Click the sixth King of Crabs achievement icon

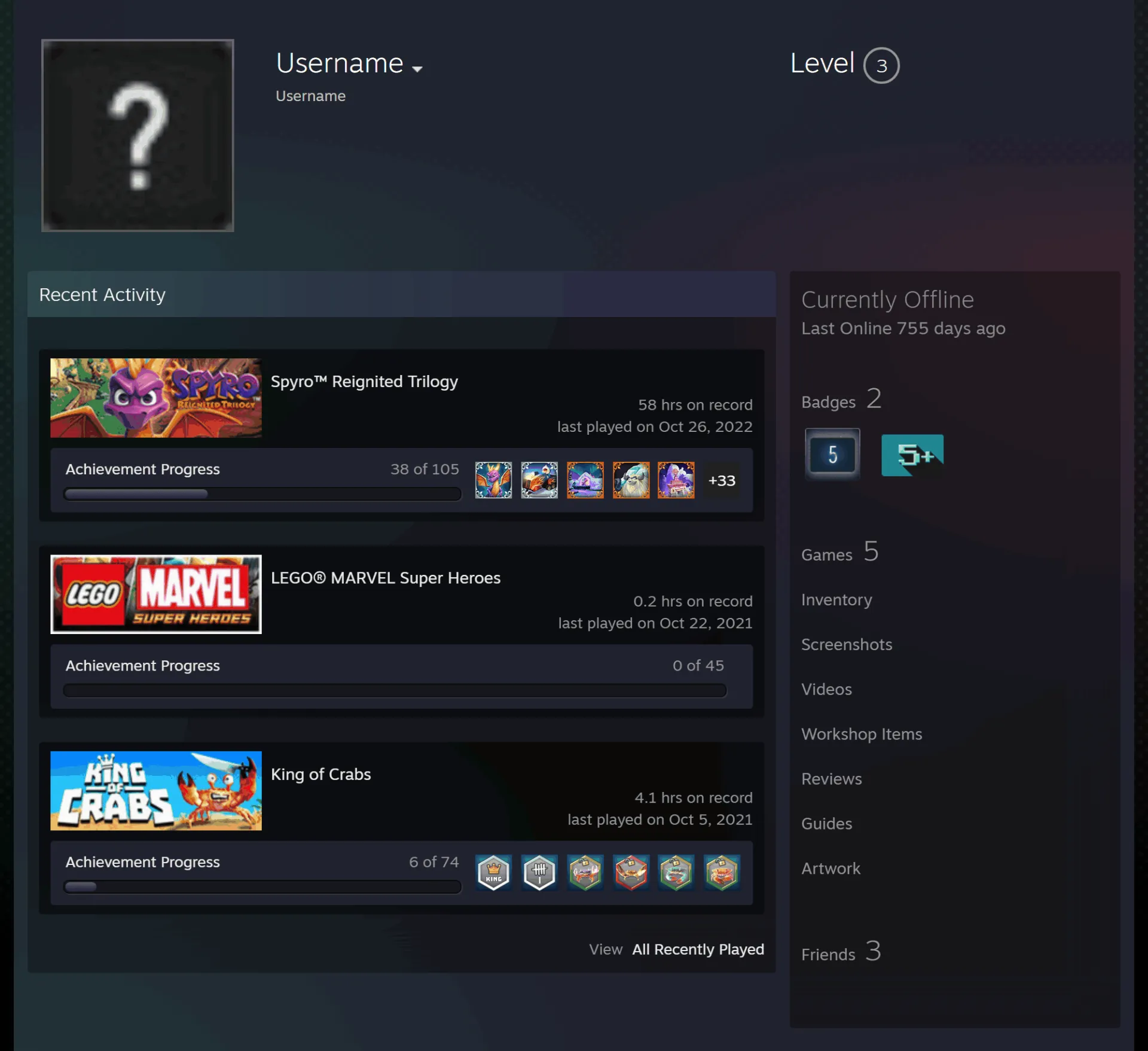(722, 873)
